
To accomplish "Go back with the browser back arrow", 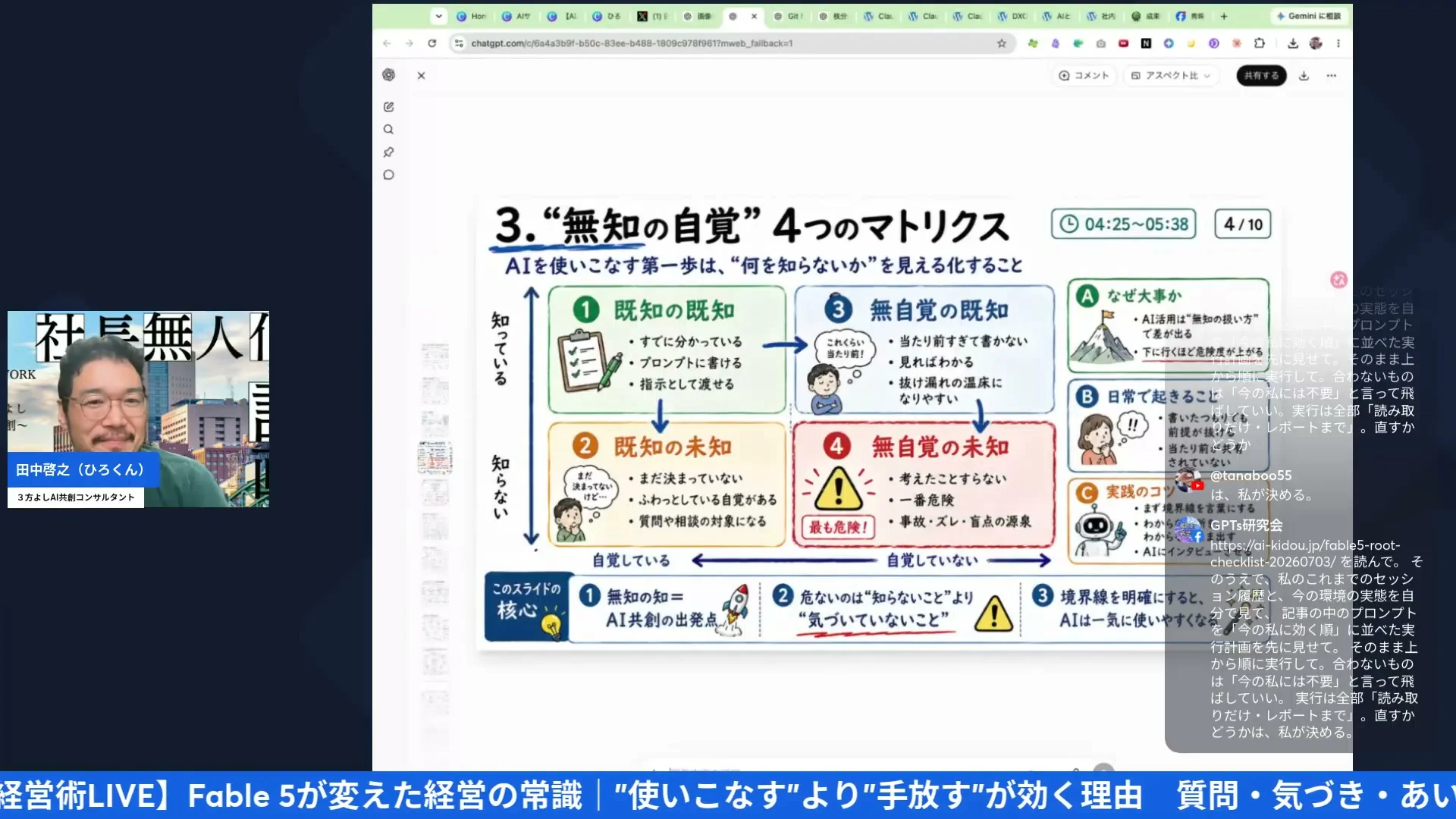I will click(x=387, y=43).
